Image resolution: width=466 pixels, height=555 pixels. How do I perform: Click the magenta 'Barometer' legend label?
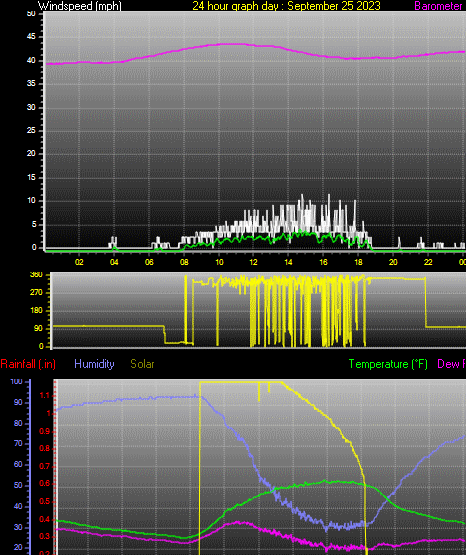438,6
